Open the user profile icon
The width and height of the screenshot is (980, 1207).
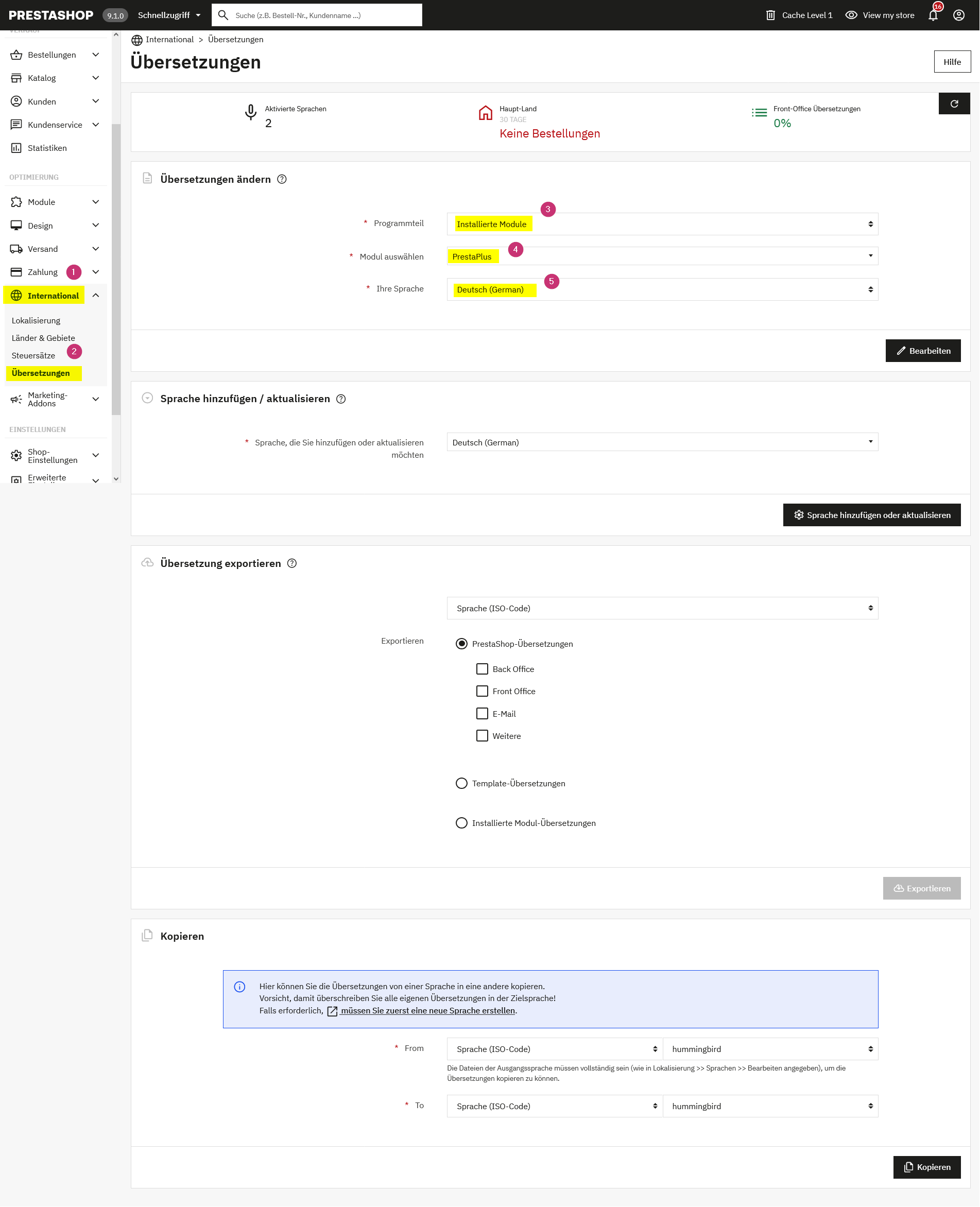(958, 15)
